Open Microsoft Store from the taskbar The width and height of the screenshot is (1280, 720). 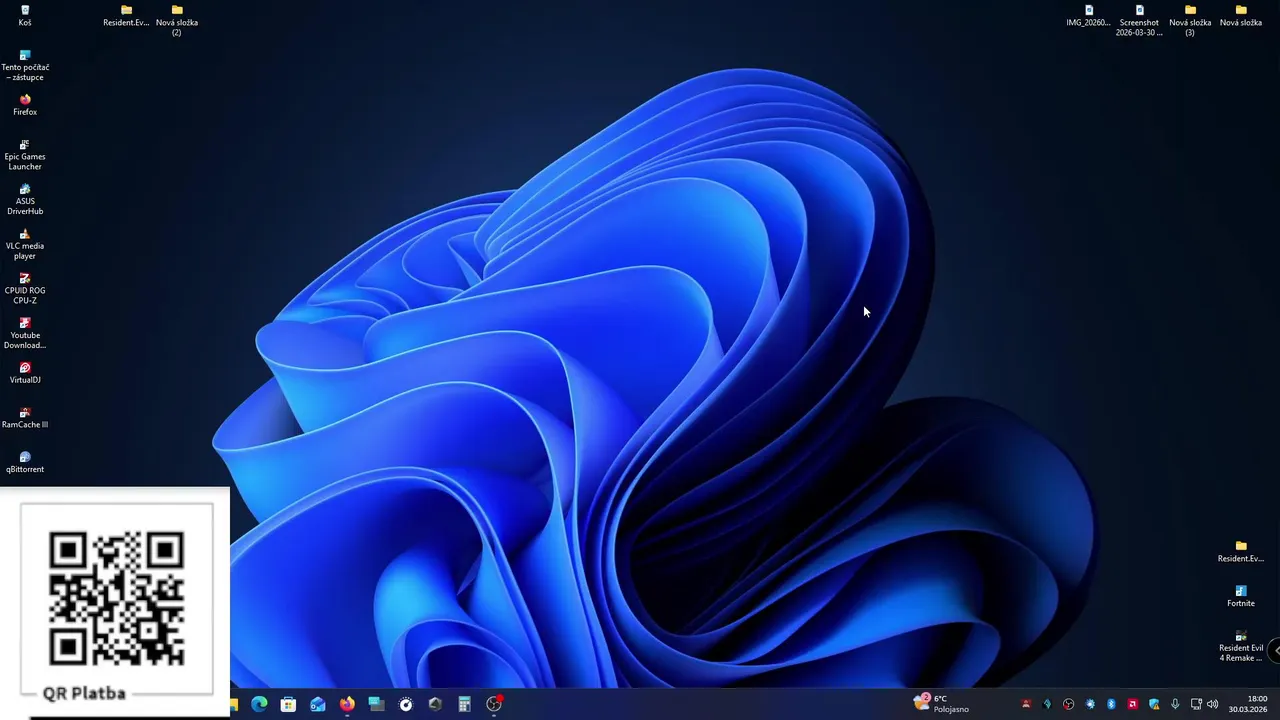coord(288,704)
